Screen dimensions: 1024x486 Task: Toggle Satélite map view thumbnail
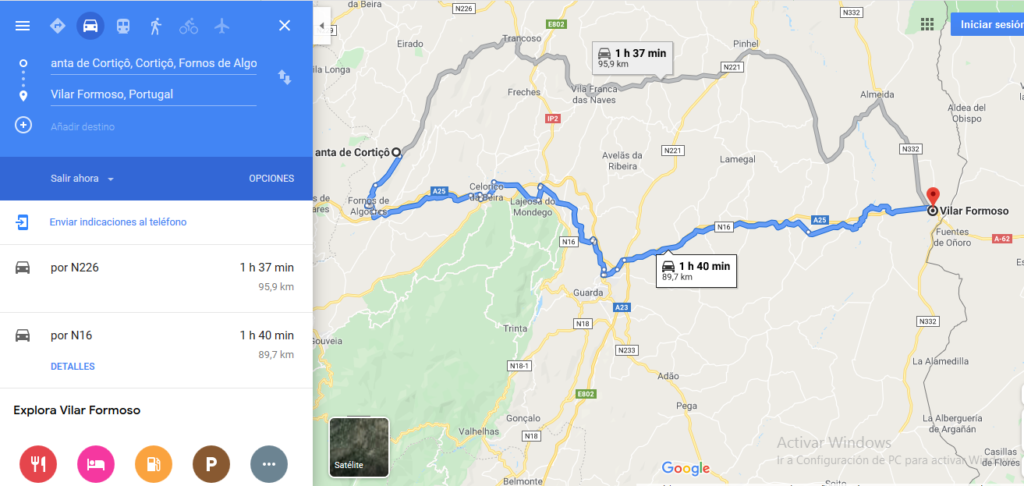tap(359, 447)
